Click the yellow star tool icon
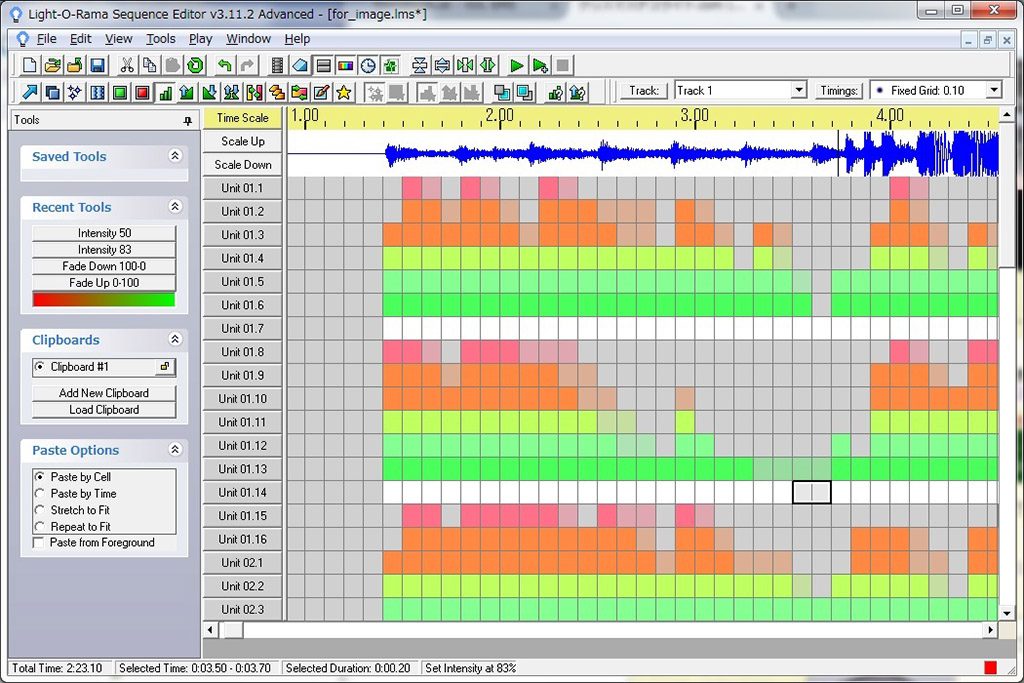 [x=344, y=93]
